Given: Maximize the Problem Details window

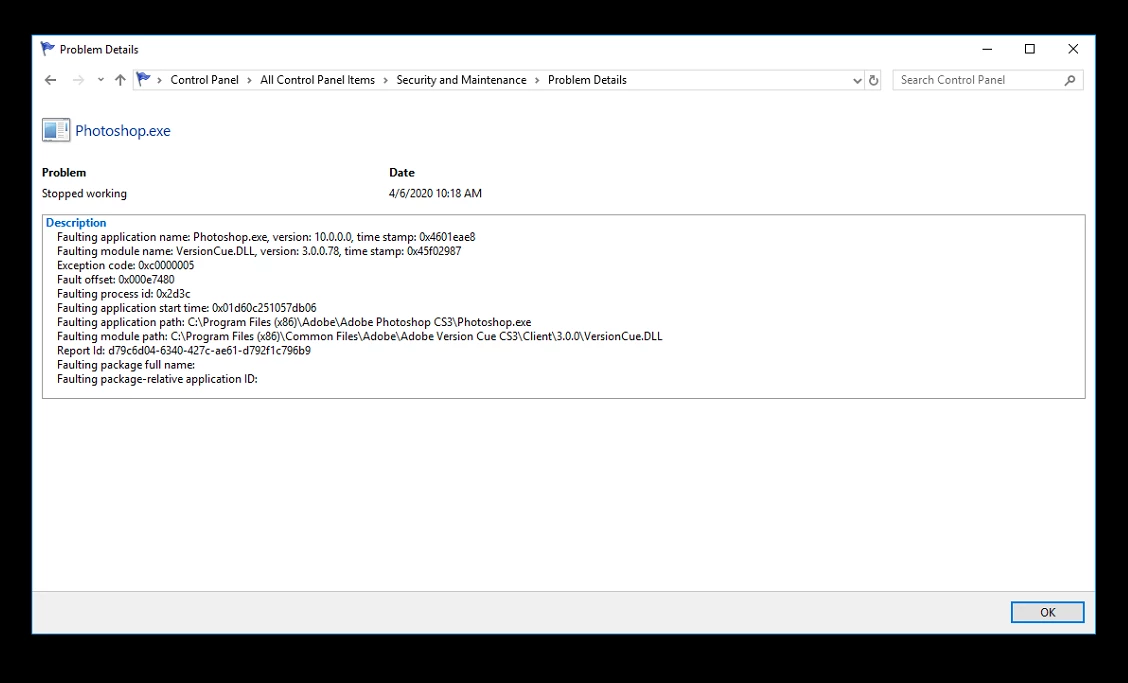Looking at the screenshot, I should [1029, 49].
